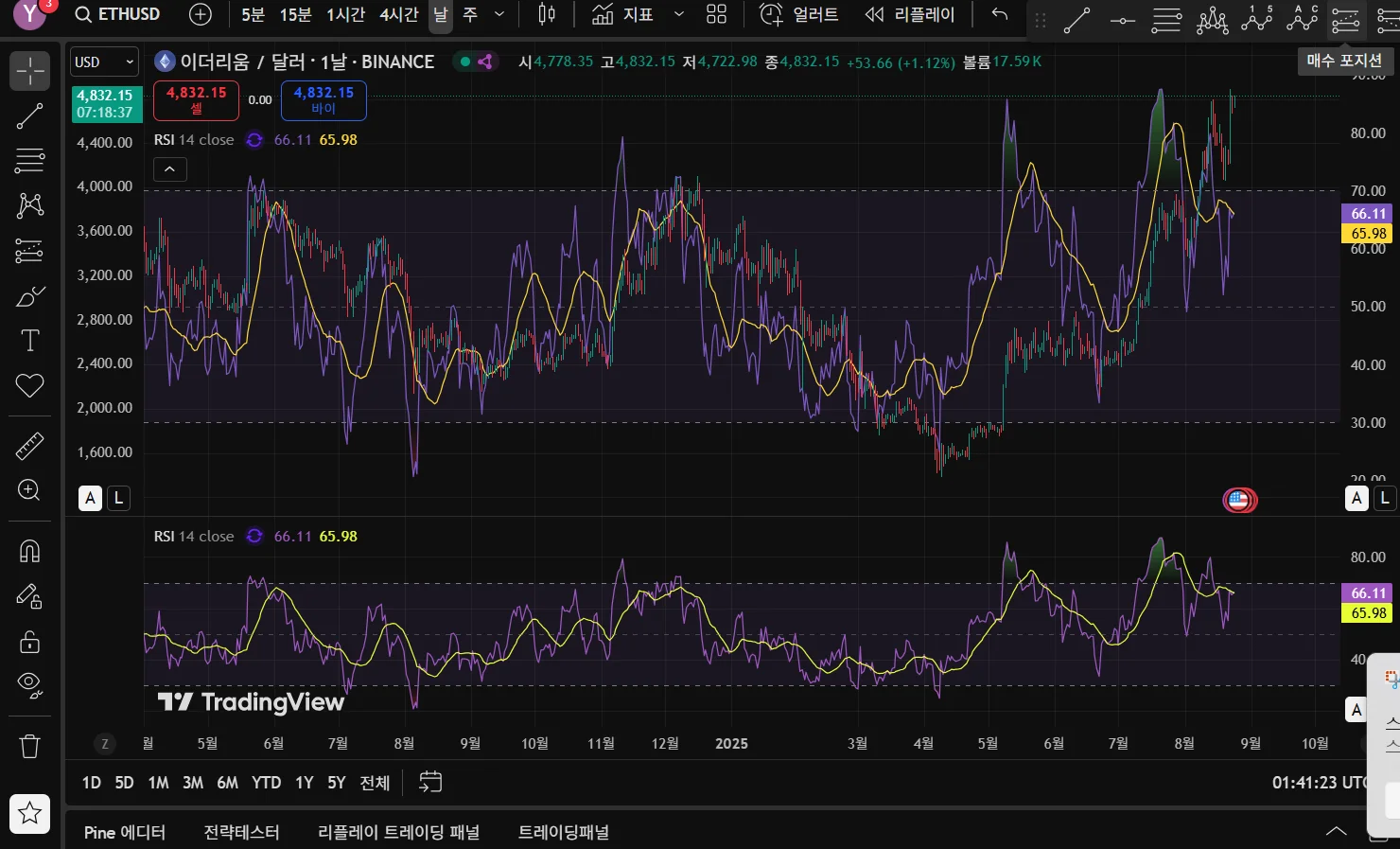
Task: Select the 1Y date range
Action: (x=304, y=782)
